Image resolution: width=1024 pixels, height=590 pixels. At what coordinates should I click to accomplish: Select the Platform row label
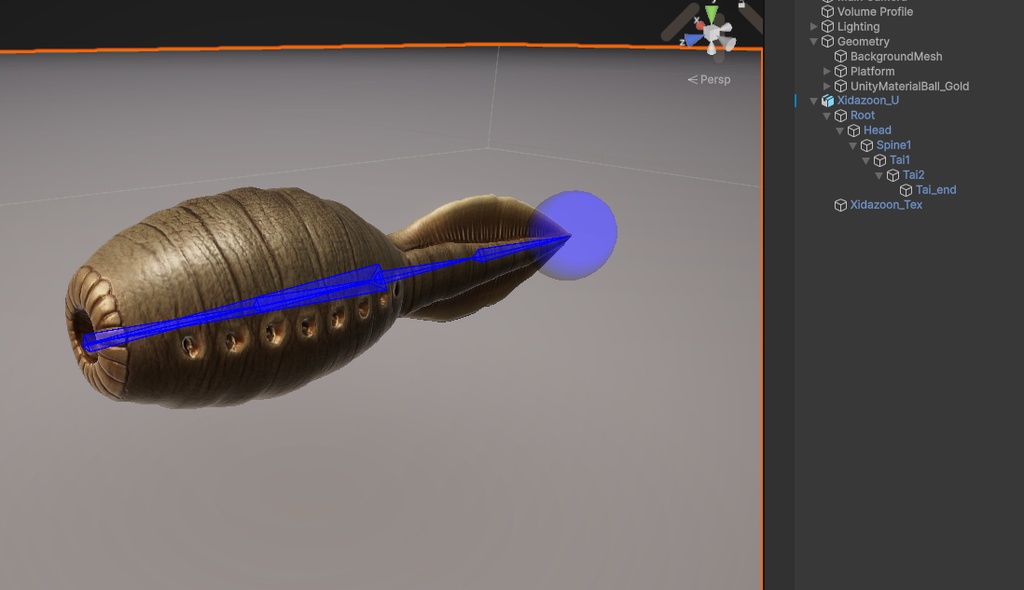pos(872,71)
